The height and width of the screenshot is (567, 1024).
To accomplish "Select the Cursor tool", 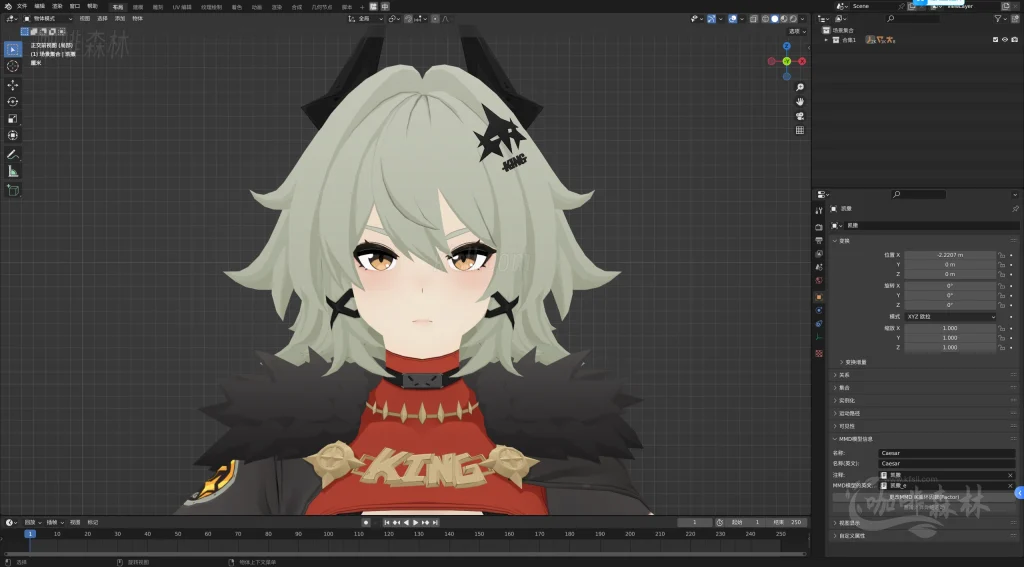I will [x=12, y=66].
